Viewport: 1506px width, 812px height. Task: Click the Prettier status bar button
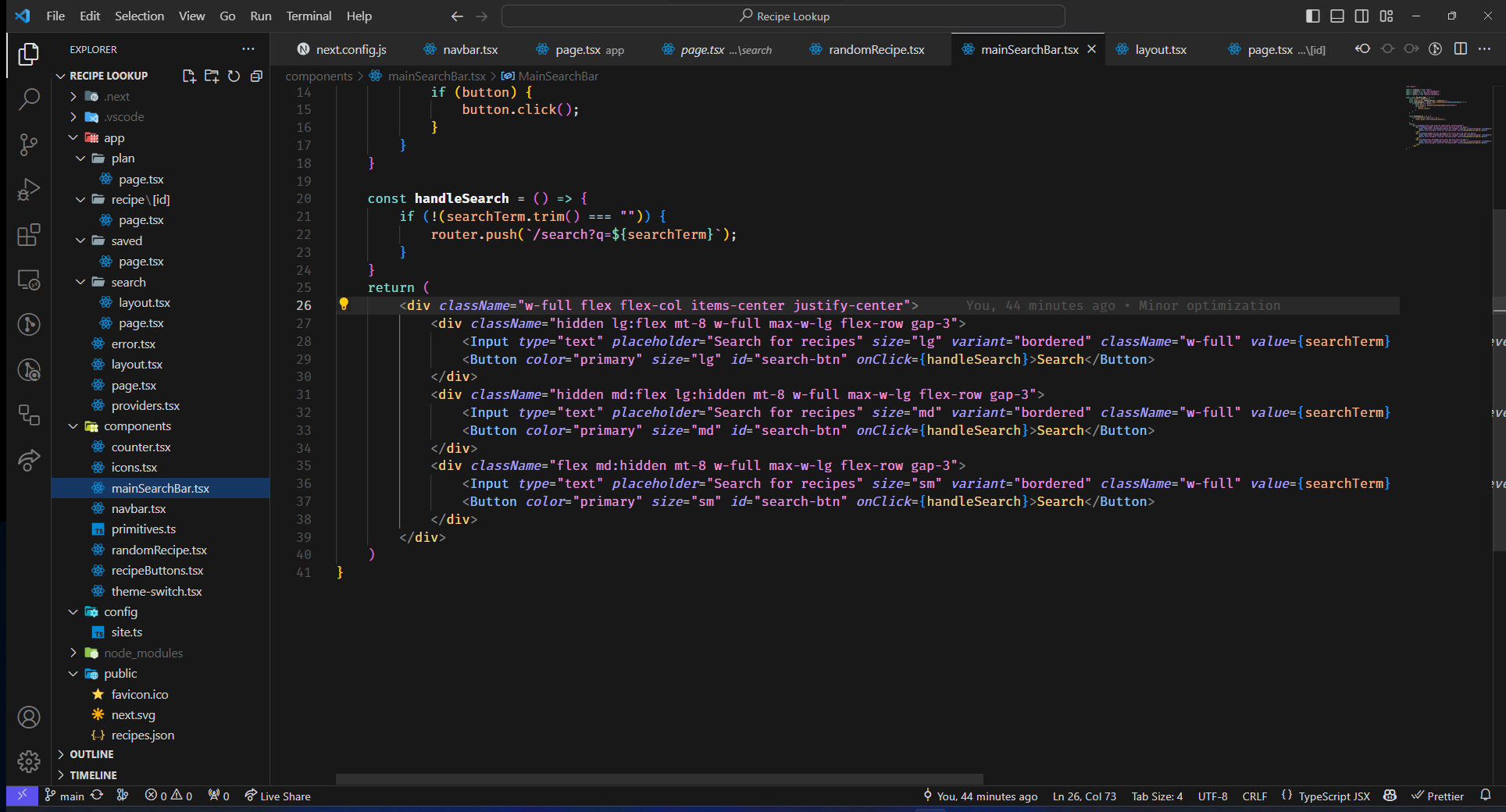pyautogui.click(x=1438, y=796)
